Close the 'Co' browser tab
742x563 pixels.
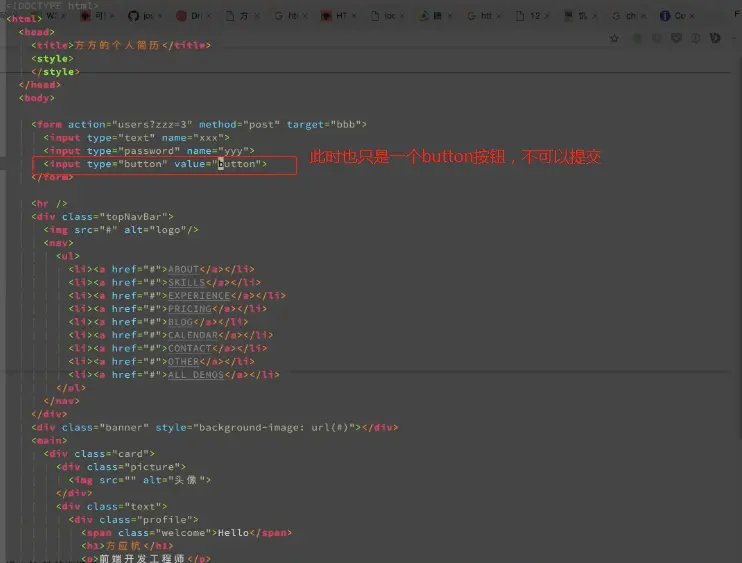click(x=692, y=16)
